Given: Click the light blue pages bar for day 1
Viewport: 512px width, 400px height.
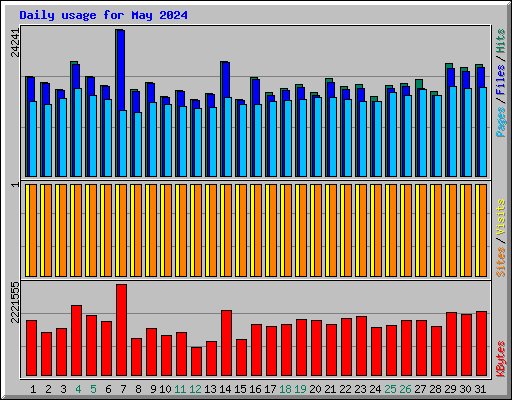Looking at the screenshot, I should (x=33, y=139).
